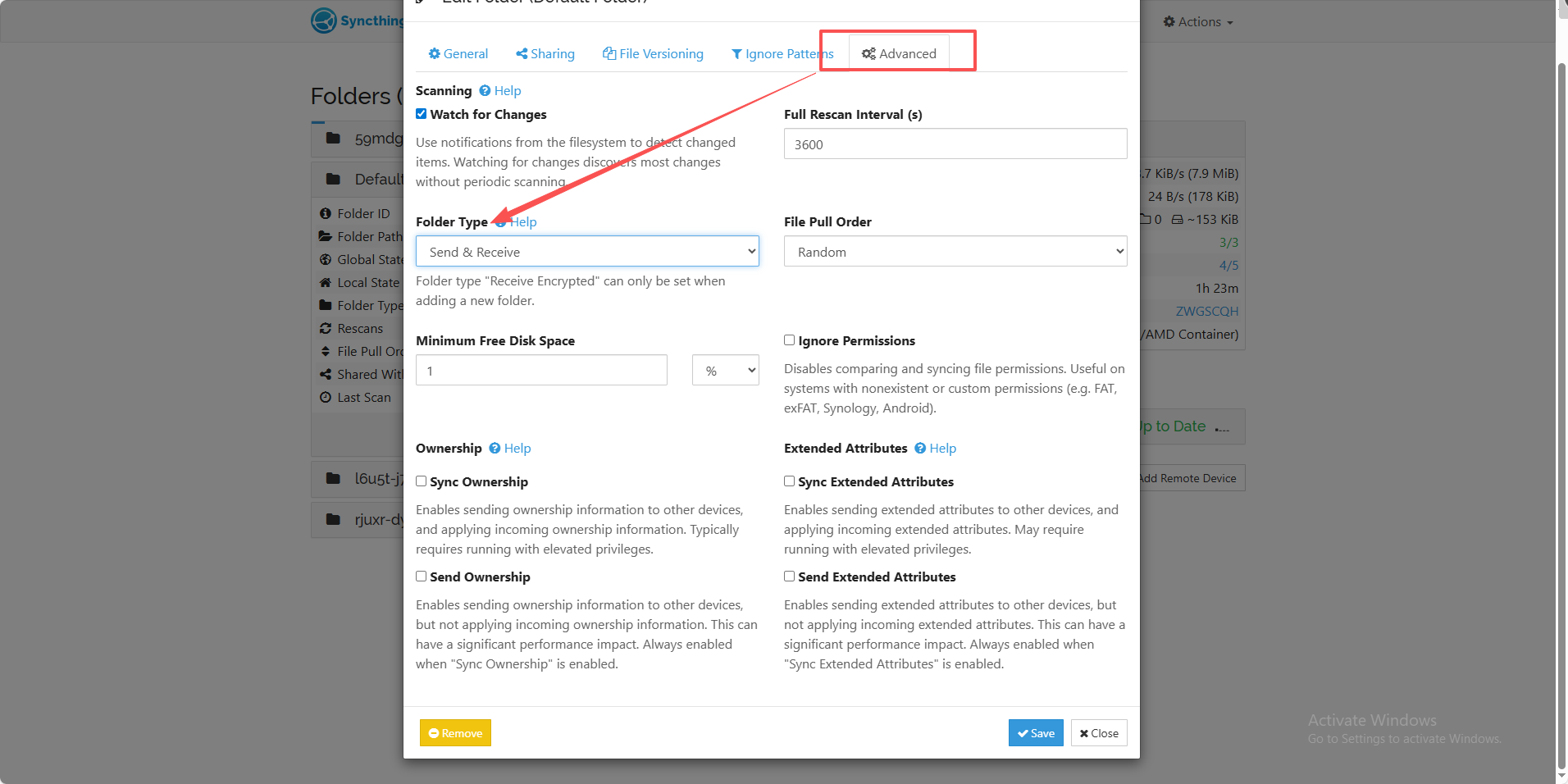Click the Extended Attributes help icon

coord(920,448)
